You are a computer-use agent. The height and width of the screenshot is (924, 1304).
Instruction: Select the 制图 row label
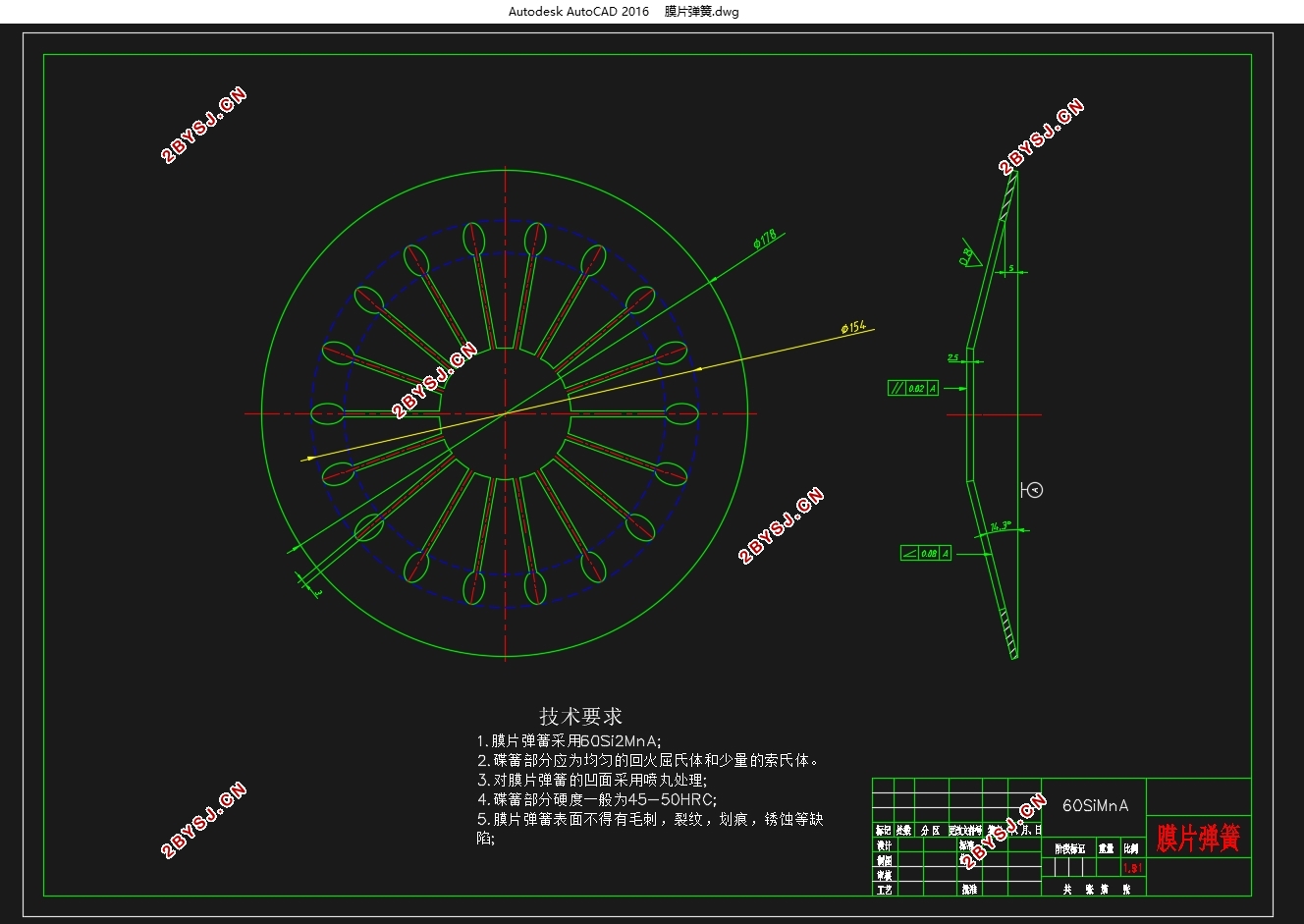884,860
